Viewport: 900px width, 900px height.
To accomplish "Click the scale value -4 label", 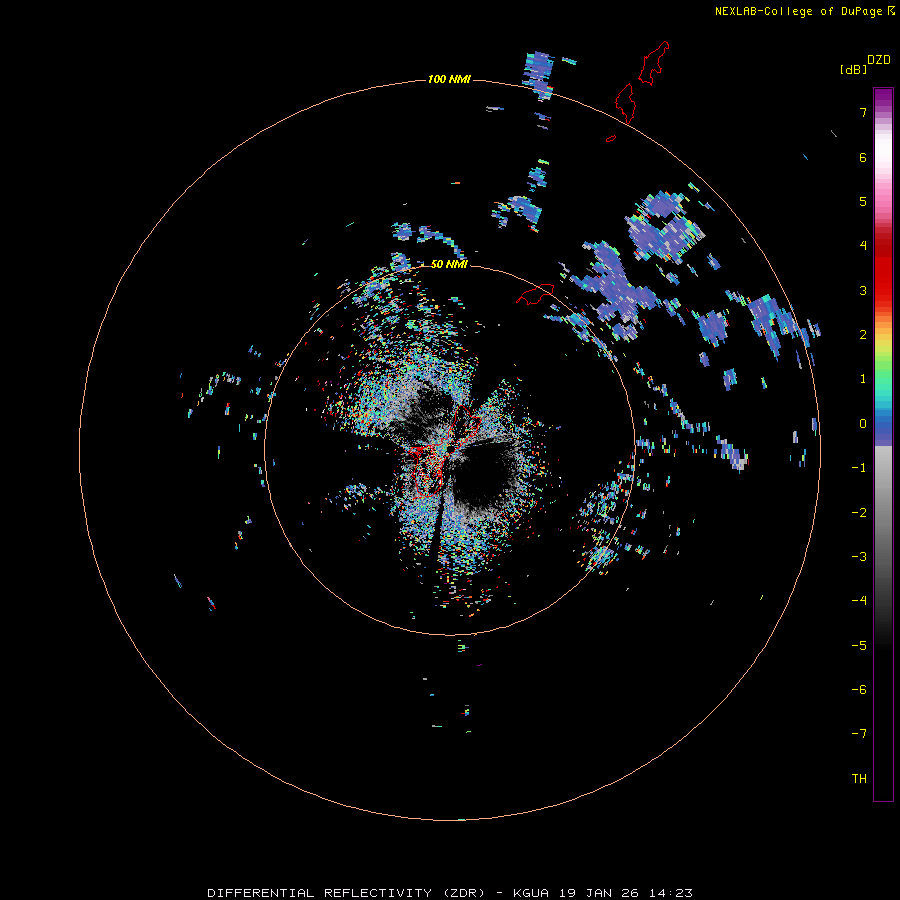I will pyautogui.click(x=859, y=600).
